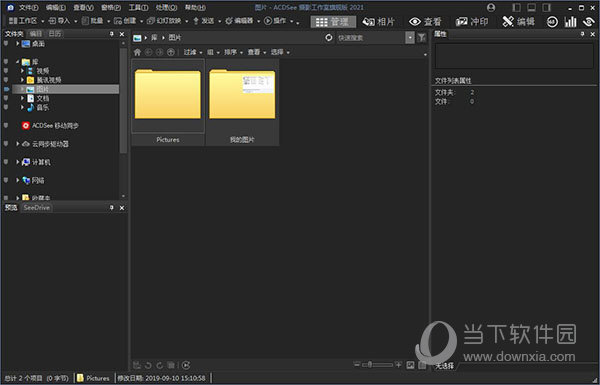Toggle the easy-select marker beside 计算机

pos(6,162)
